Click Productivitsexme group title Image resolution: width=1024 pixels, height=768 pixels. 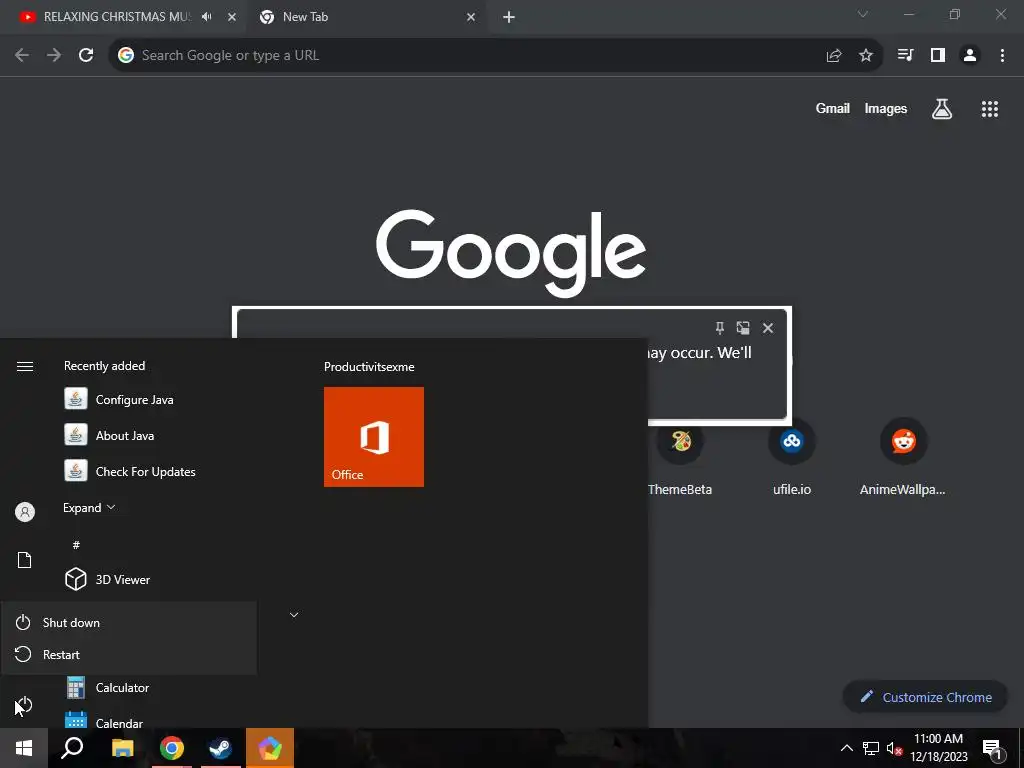tap(369, 367)
